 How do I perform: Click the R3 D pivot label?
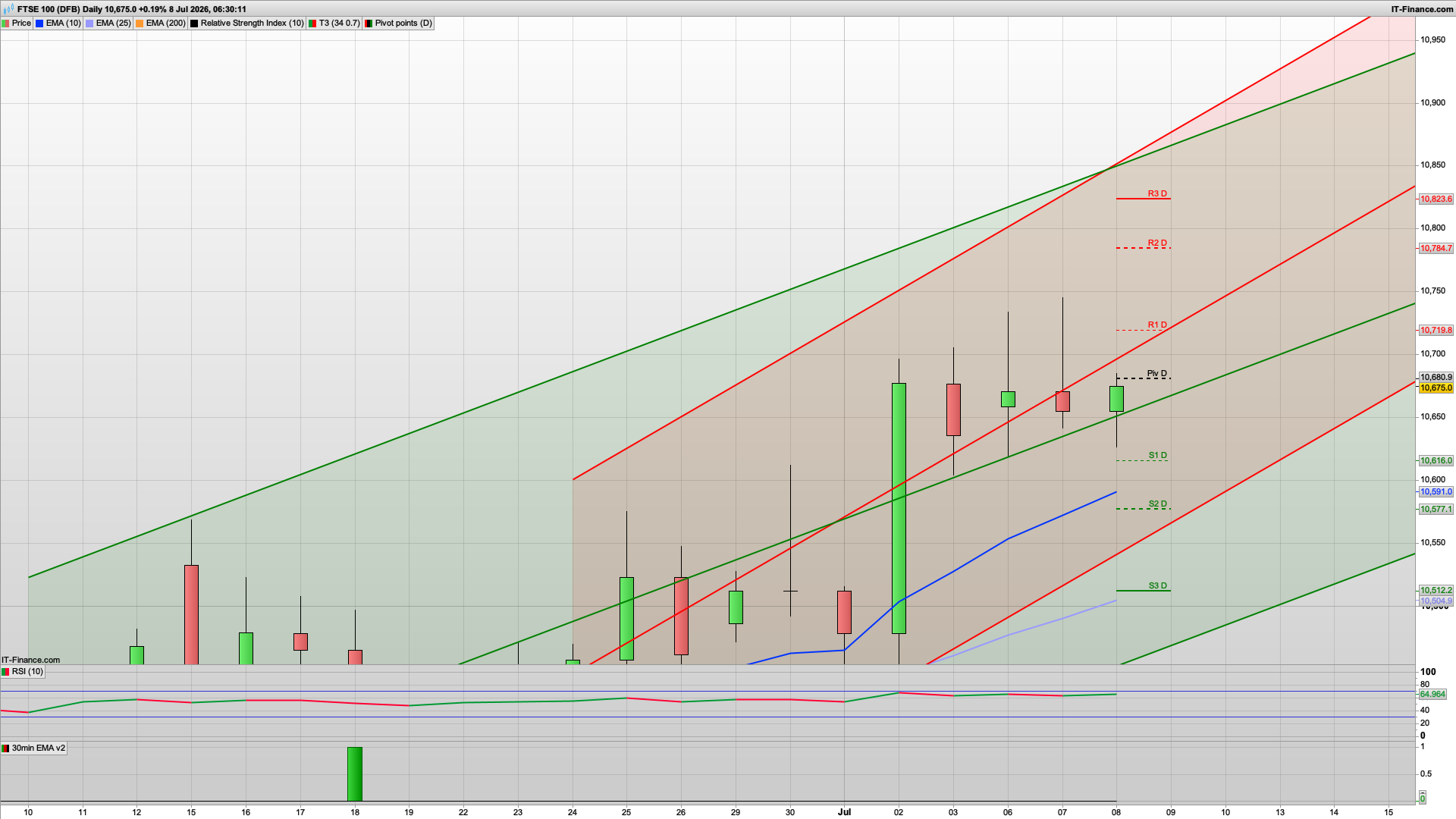pos(1157,194)
